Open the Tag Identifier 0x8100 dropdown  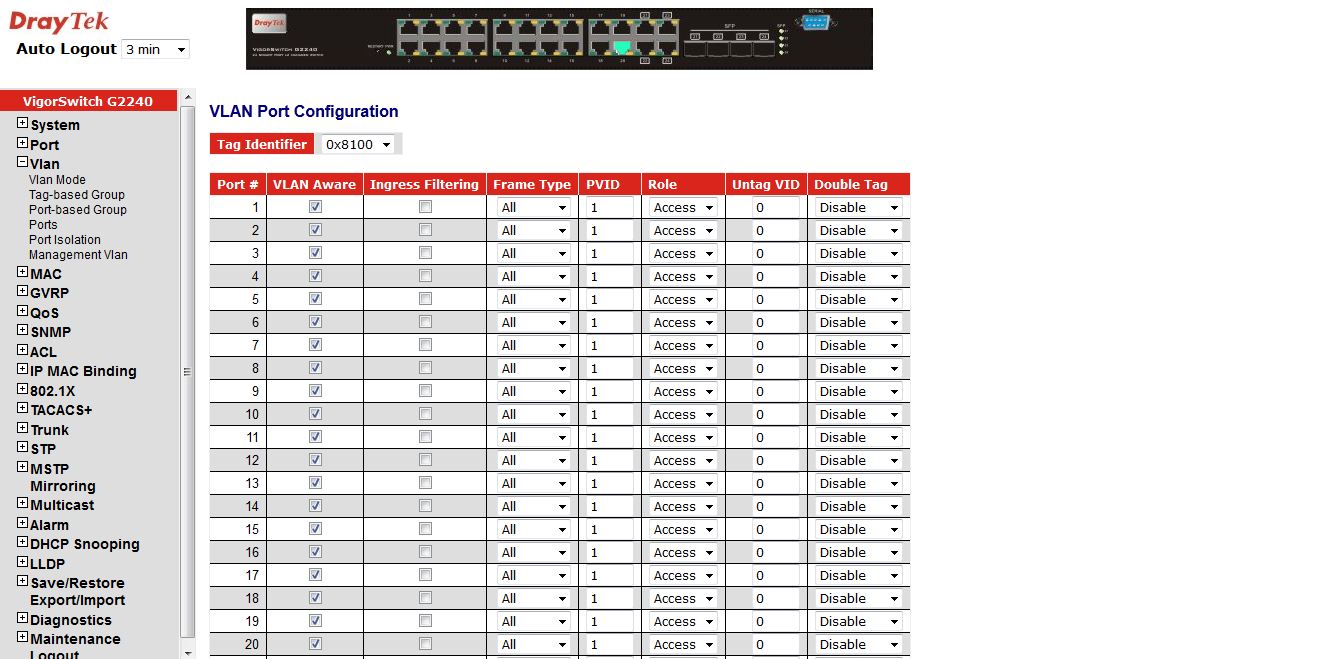[x=359, y=144]
